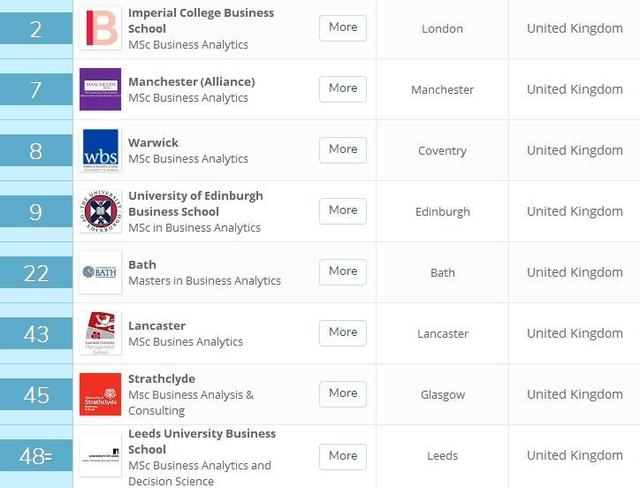Expand More for Manchester (Alliance)
Screen dimensions: 640x488
tap(342, 89)
